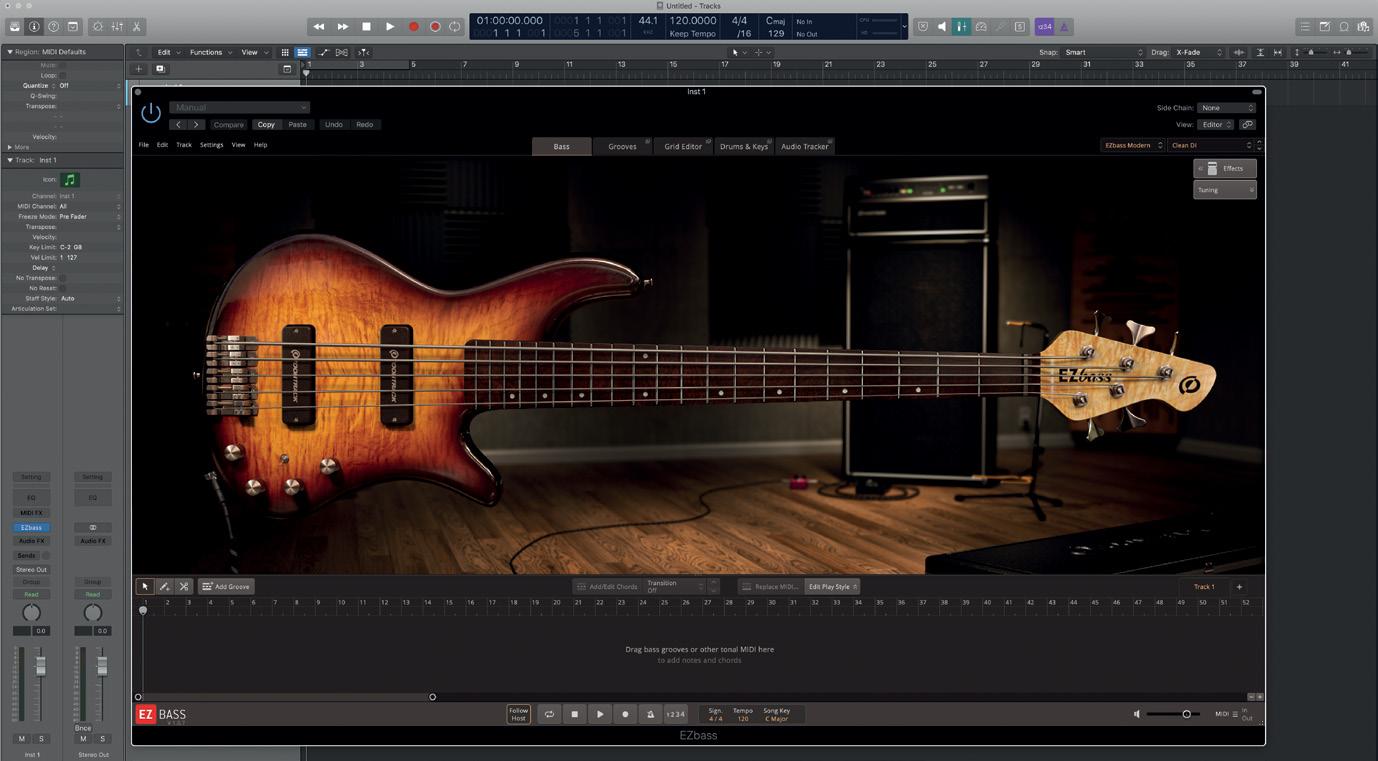
Task: Enable the Loop checkbox in Region inspector
Action: tap(62, 75)
